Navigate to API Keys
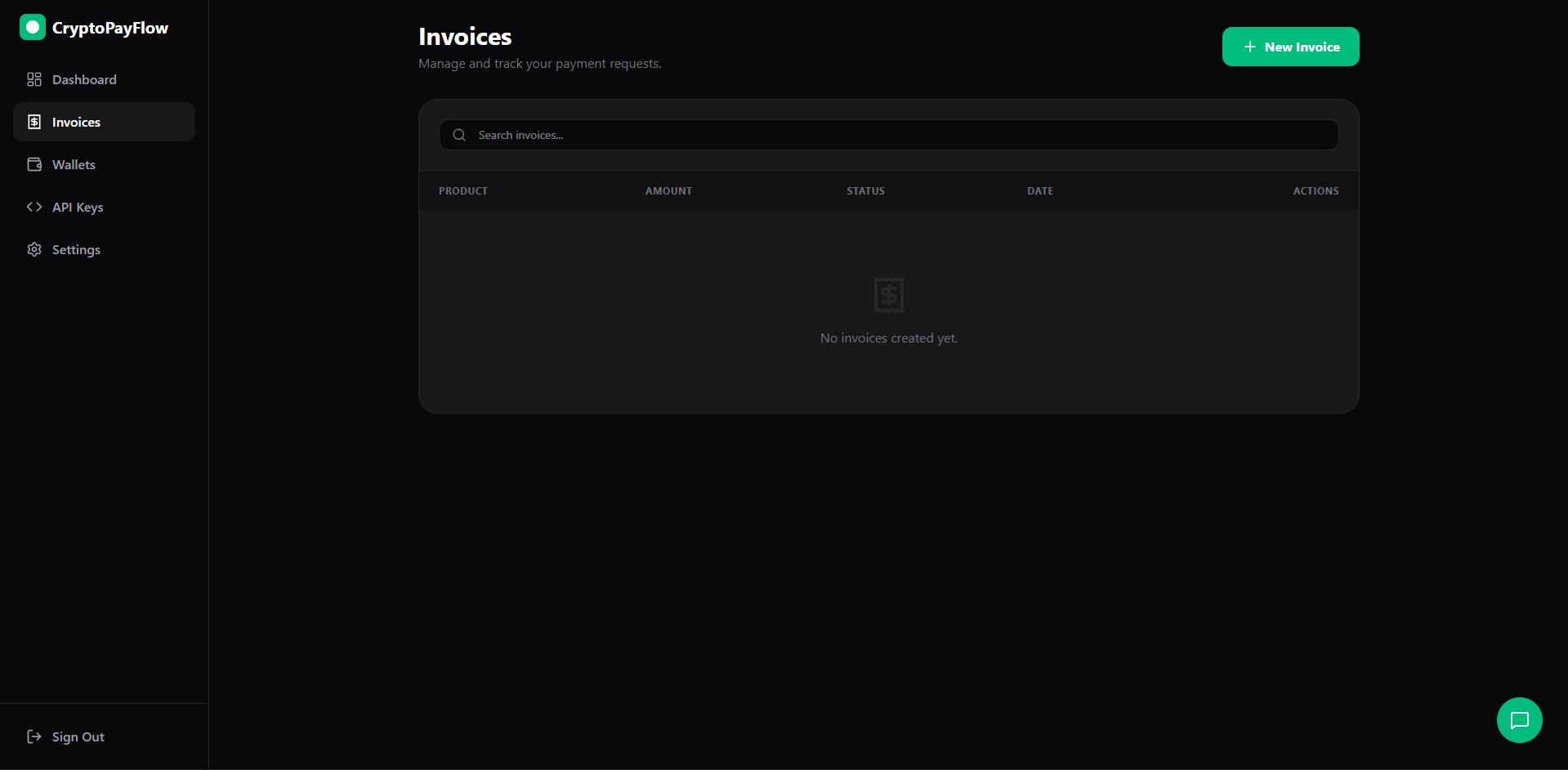The height and width of the screenshot is (770, 1568). (77, 207)
